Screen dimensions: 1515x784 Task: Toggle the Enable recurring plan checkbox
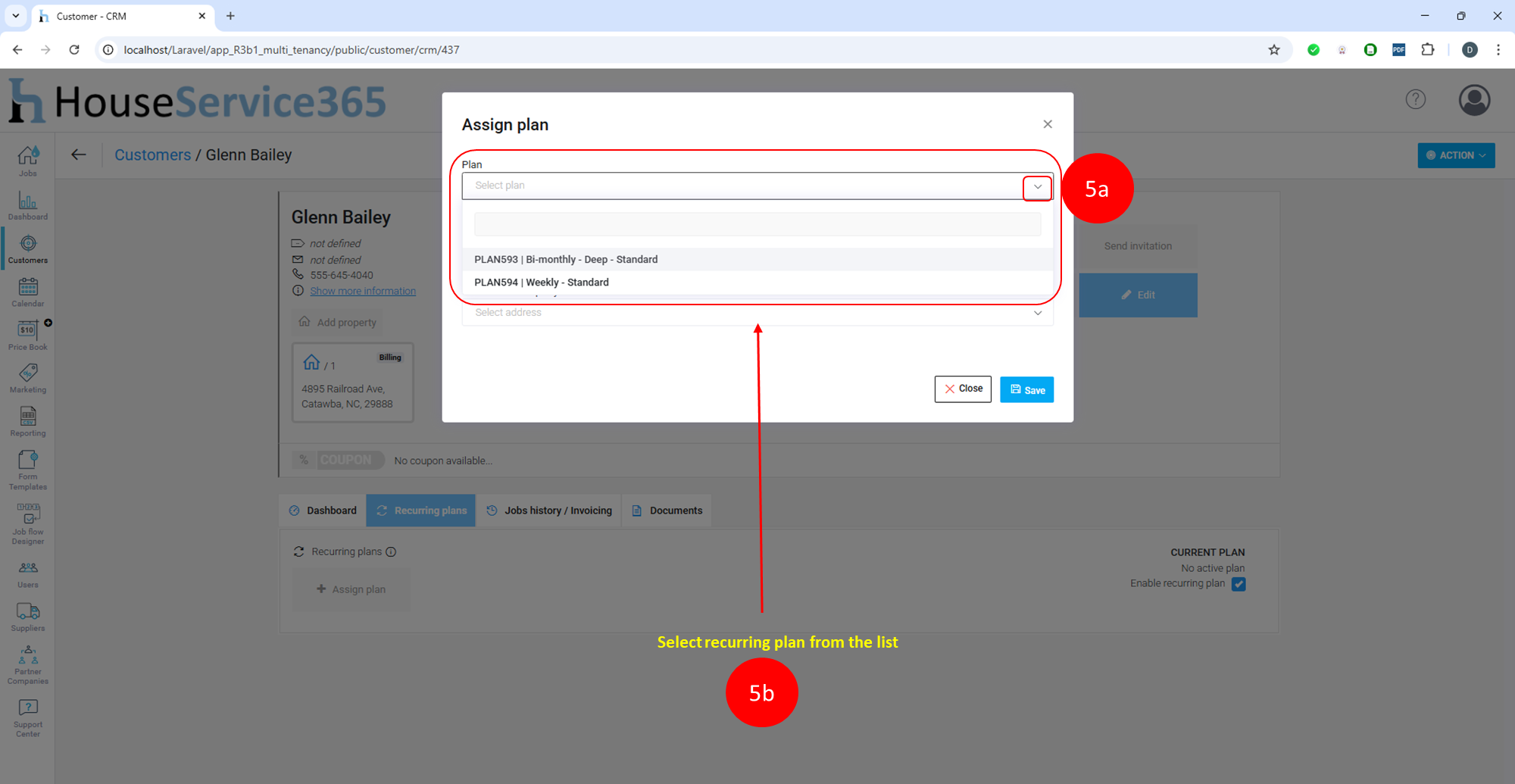point(1239,584)
